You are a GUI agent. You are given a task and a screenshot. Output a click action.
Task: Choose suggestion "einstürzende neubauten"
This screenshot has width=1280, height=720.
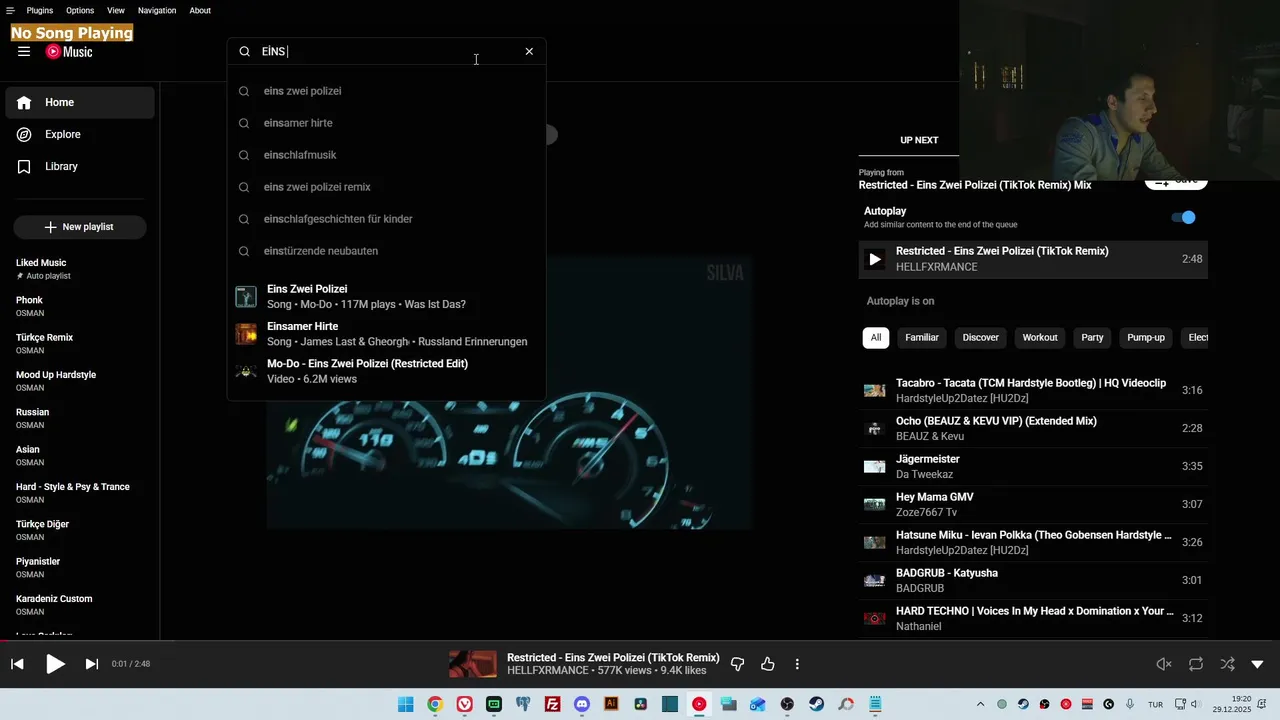pos(387,251)
